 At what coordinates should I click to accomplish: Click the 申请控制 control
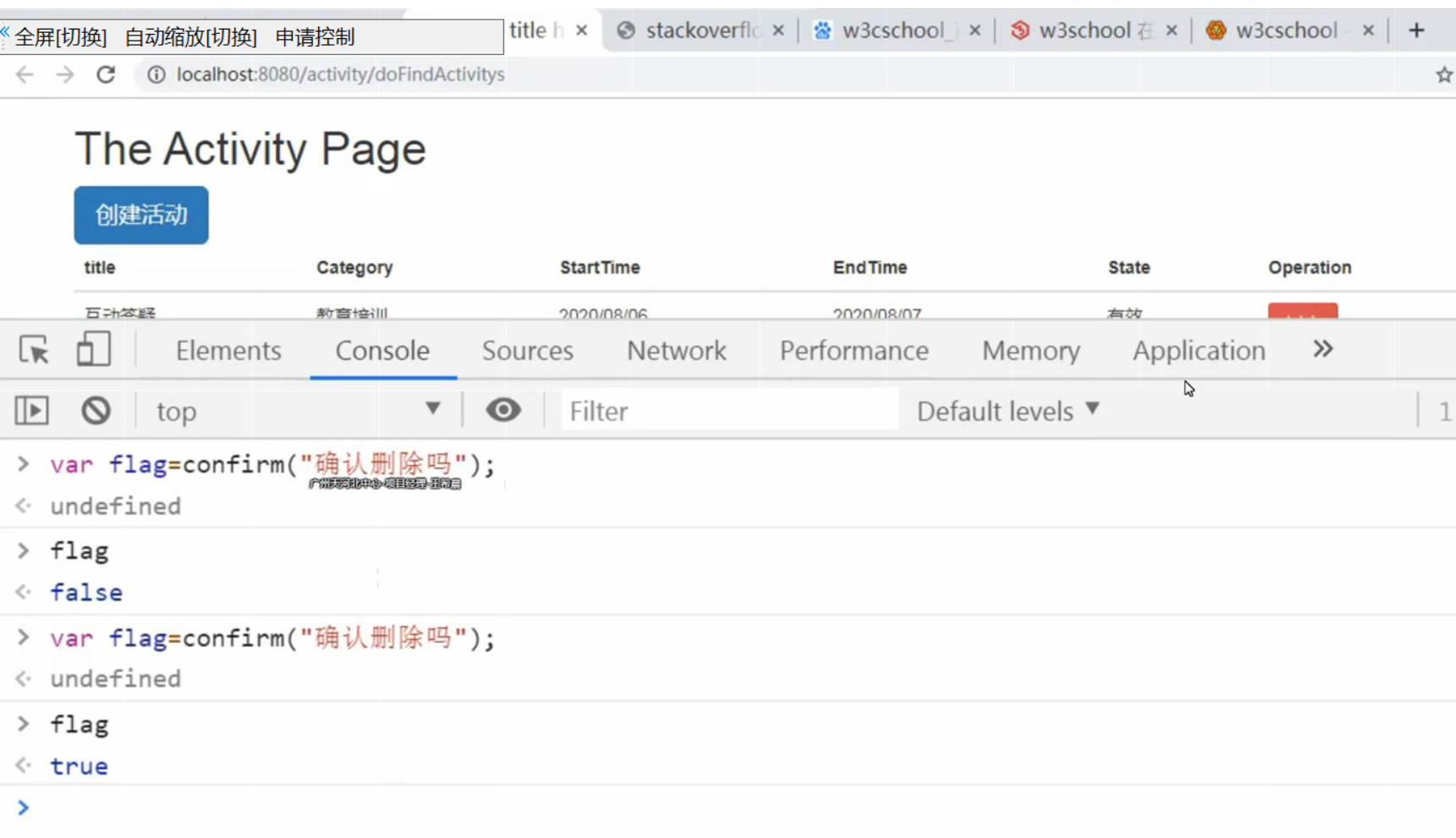(x=315, y=37)
